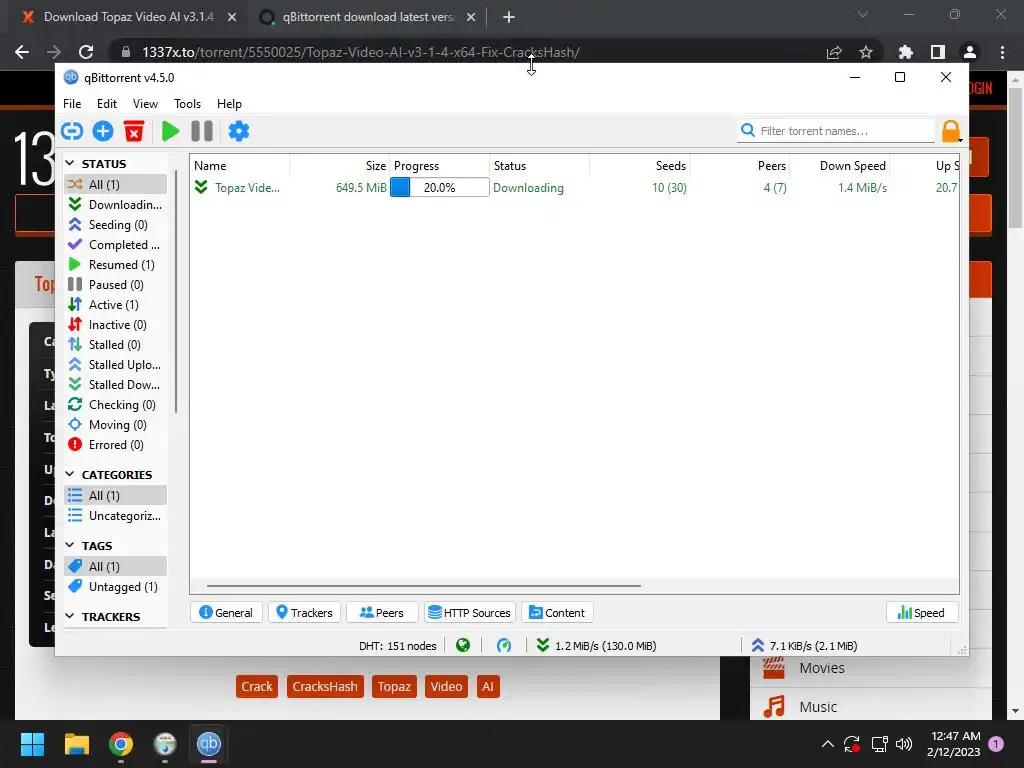
Task: Collapse the TAGS section
Action: [x=70, y=545]
